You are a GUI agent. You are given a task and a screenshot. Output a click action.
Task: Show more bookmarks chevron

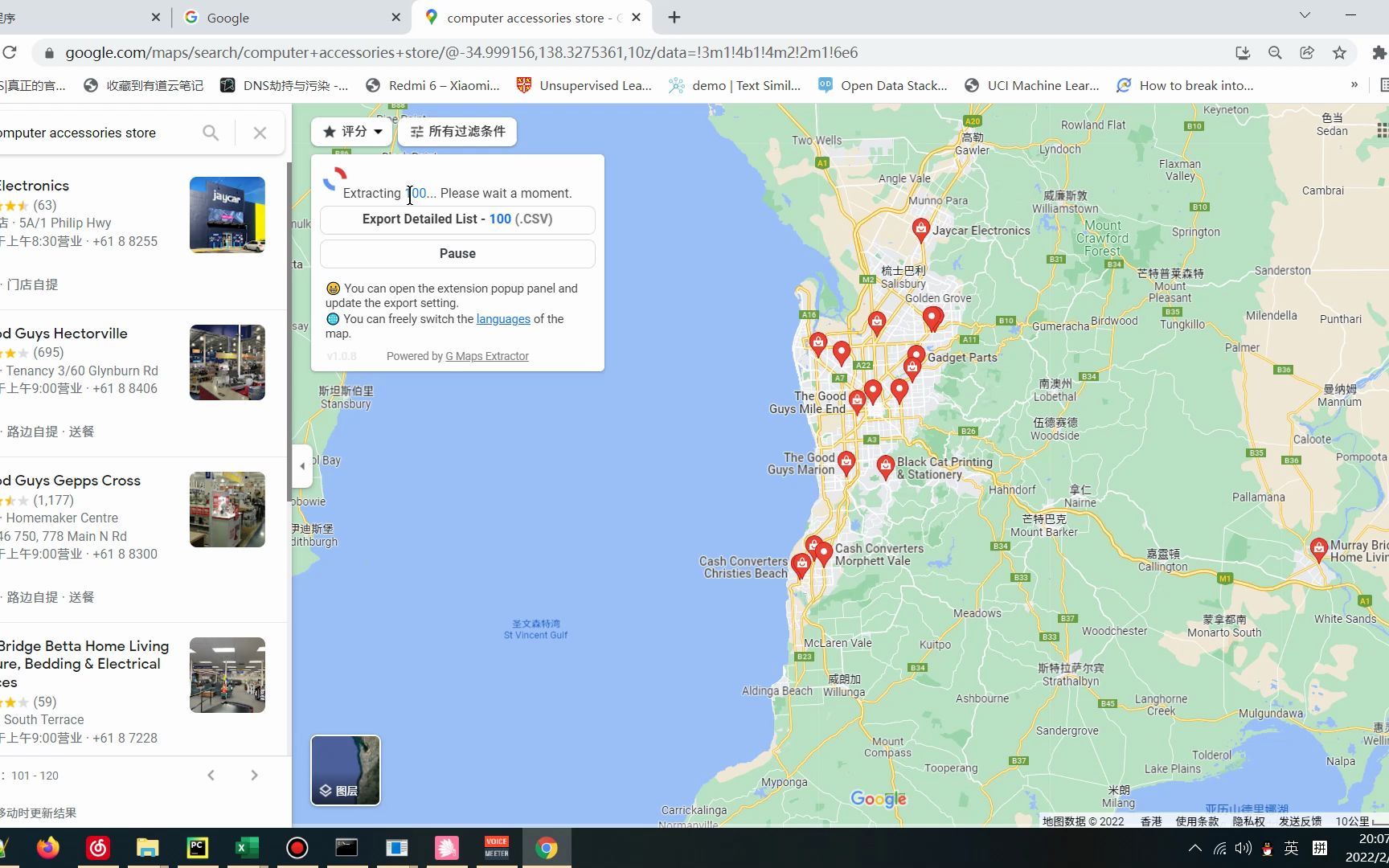(1354, 84)
